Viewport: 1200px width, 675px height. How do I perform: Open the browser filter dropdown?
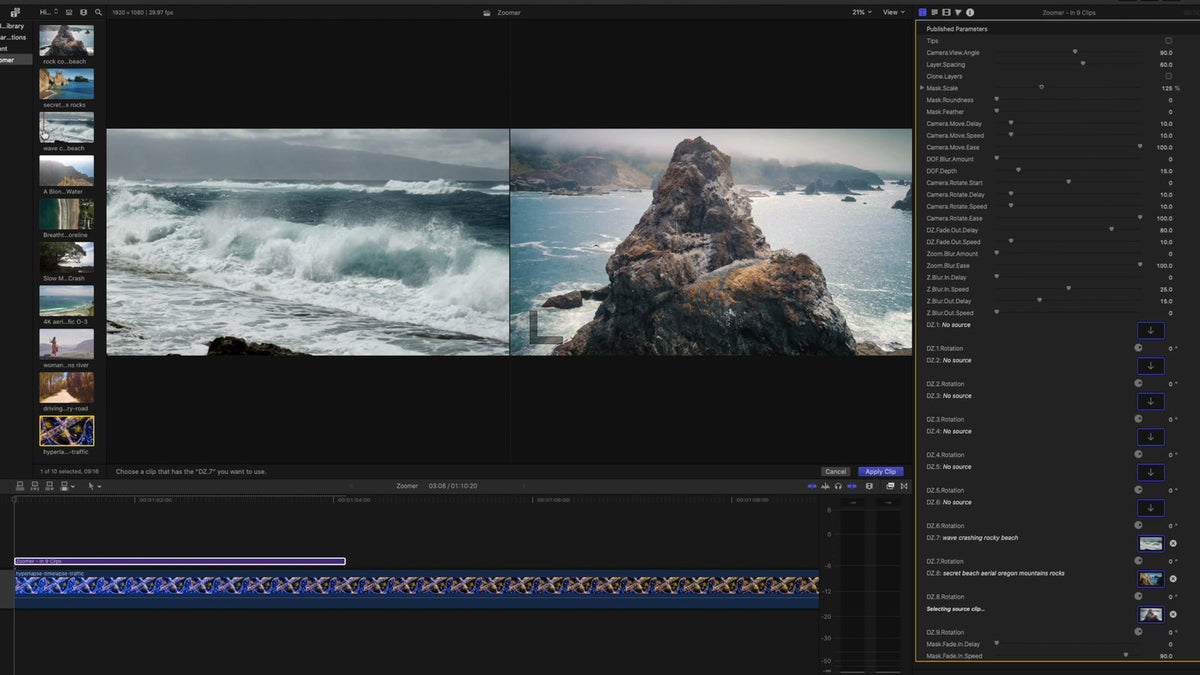[48, 12]
